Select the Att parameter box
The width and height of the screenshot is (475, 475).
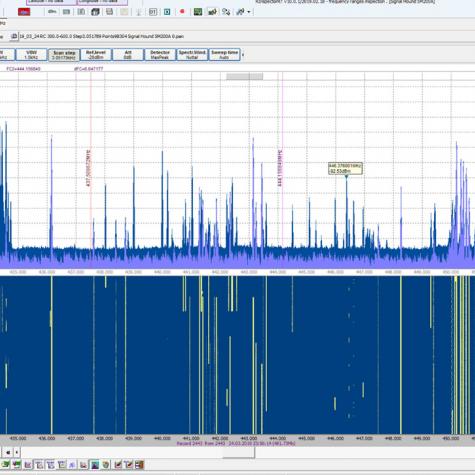click(x=128, y=55)
